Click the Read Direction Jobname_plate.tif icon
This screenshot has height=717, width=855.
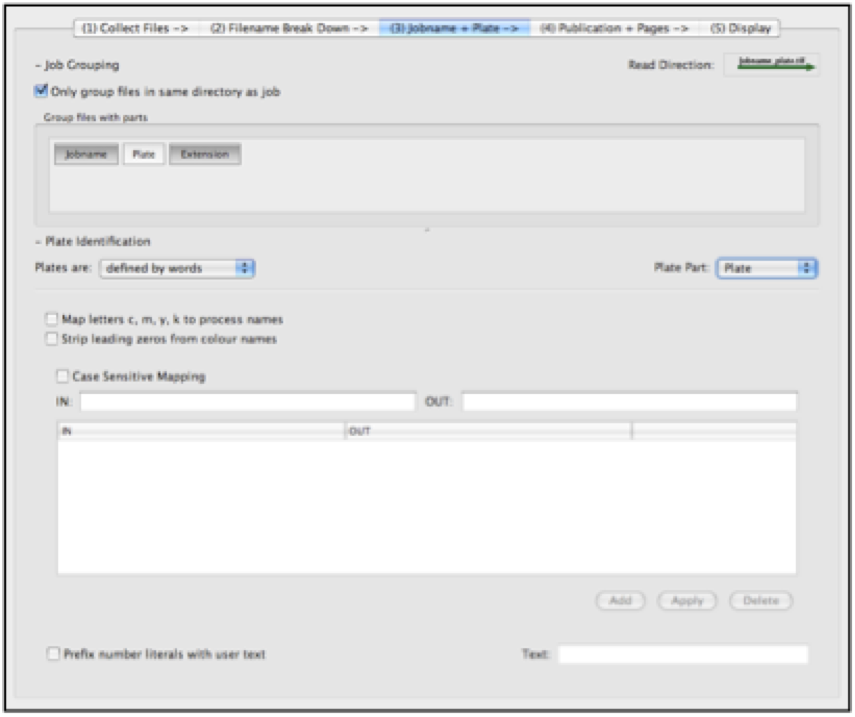point(770,62)
